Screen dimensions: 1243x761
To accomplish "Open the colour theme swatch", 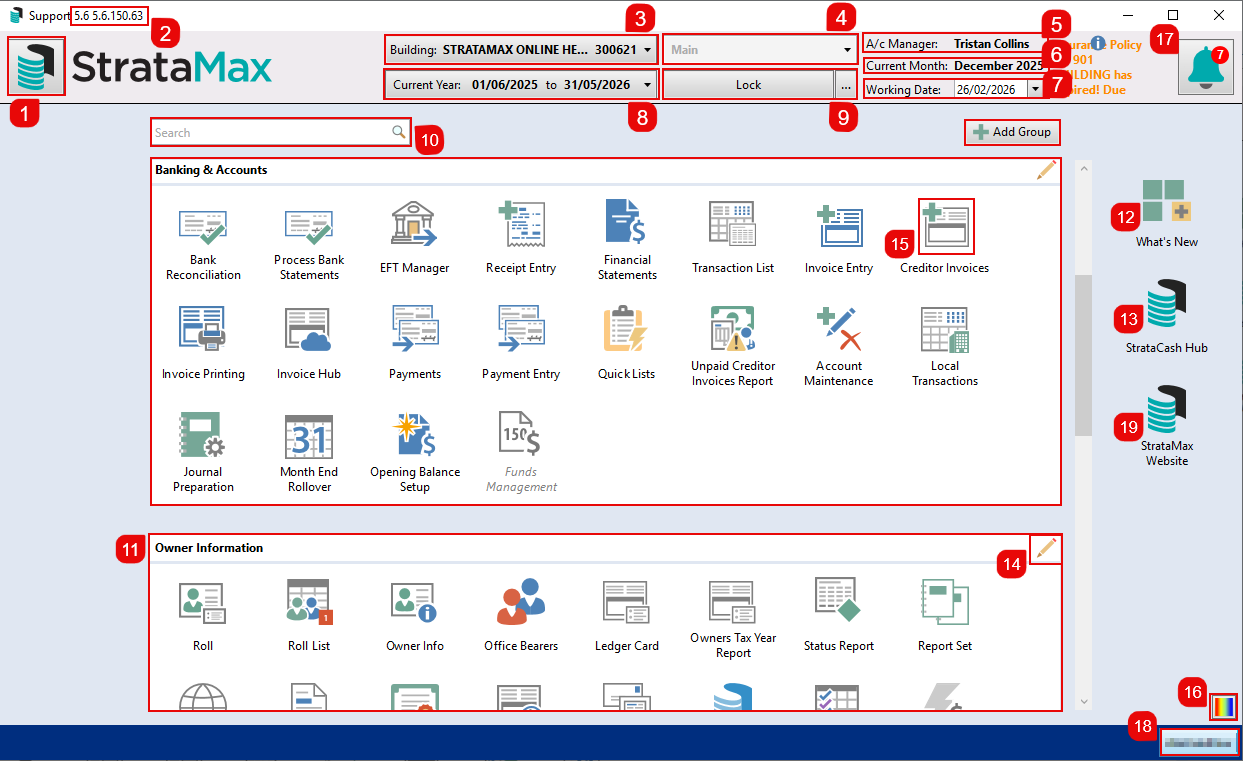I will tap(1224, 707).
